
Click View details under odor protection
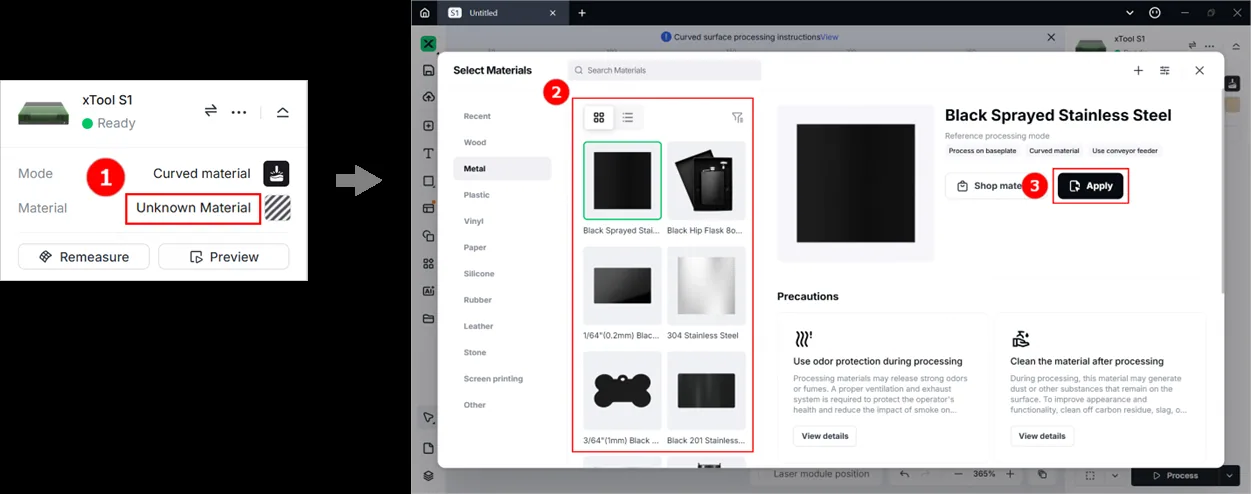click(x=825, y=436)
